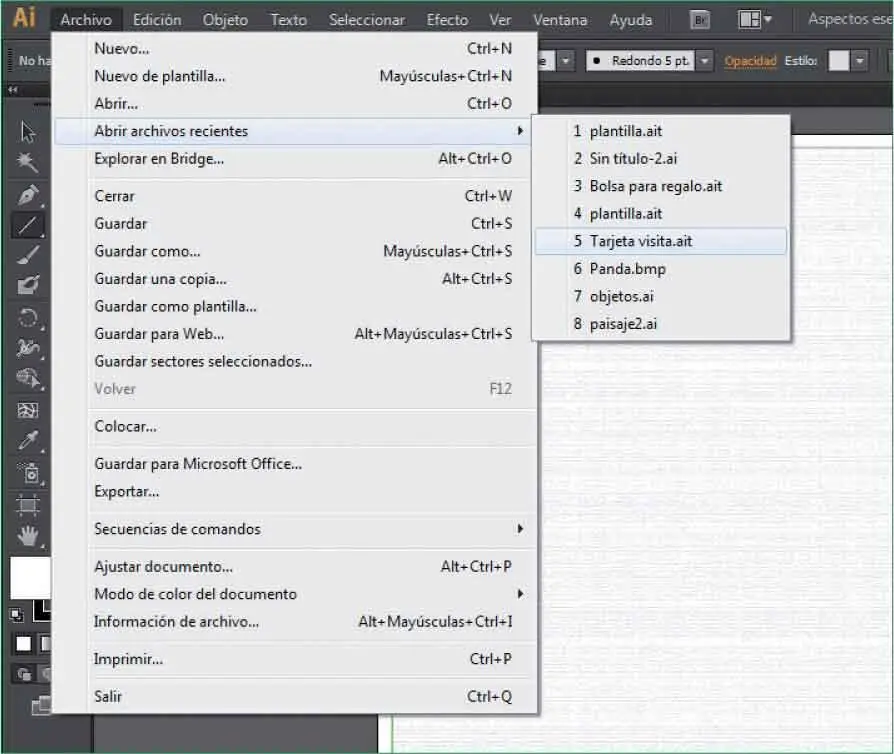
Task: Select the Magic Wand tool
Action: point(27,163)
